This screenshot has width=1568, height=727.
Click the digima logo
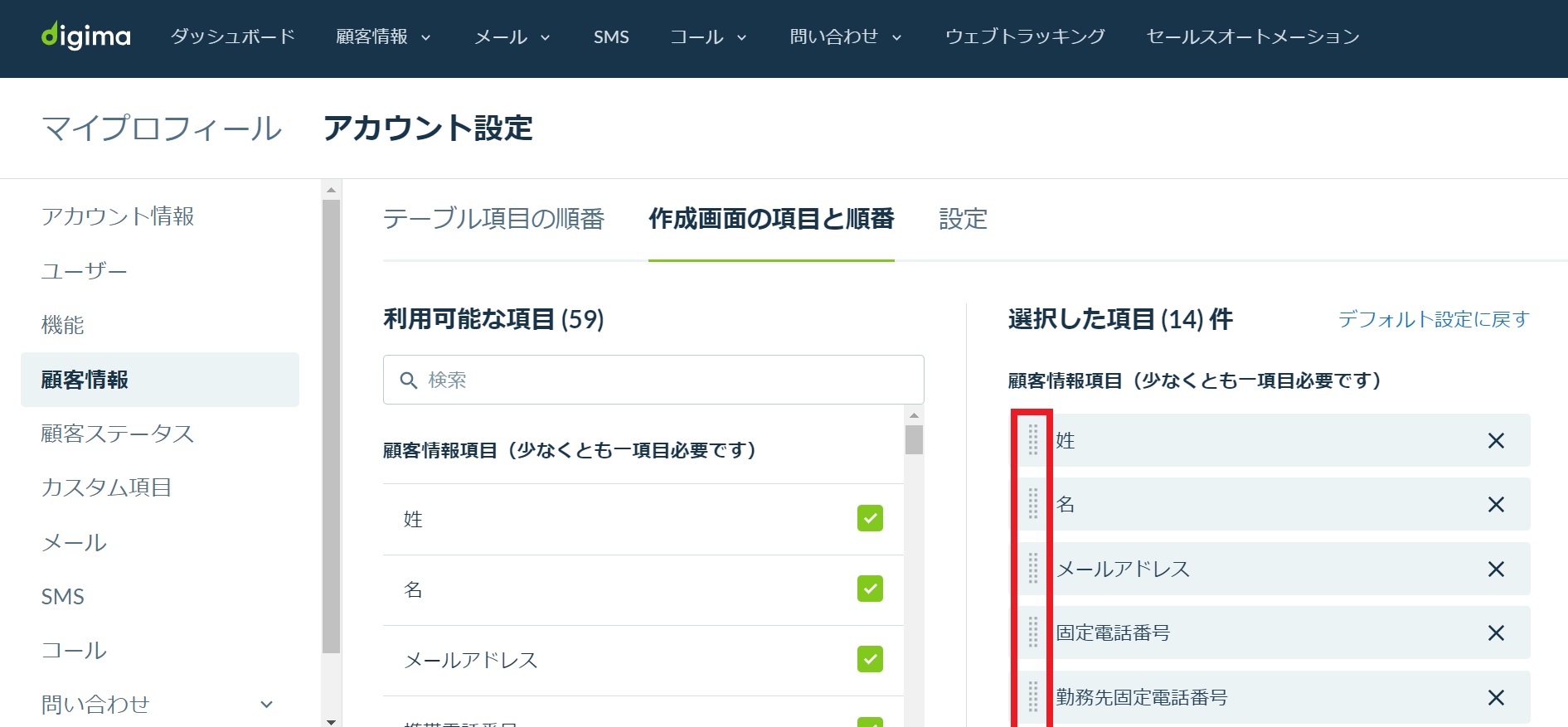click(86, 36)
